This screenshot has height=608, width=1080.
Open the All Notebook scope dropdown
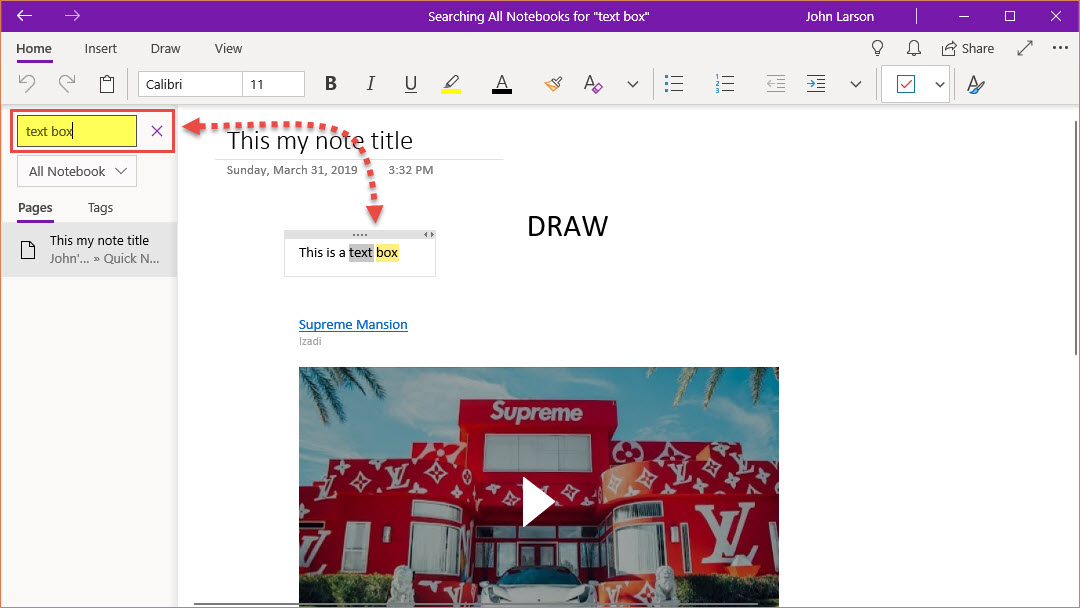[77, 171]
